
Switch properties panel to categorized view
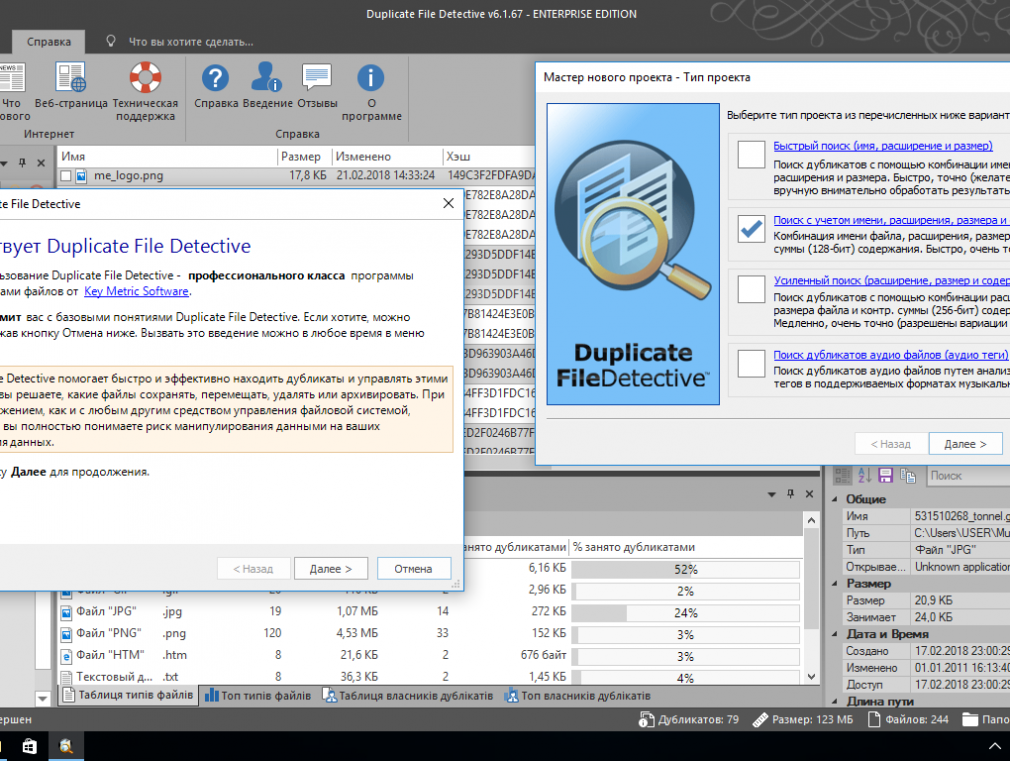(x=842, y=476)
